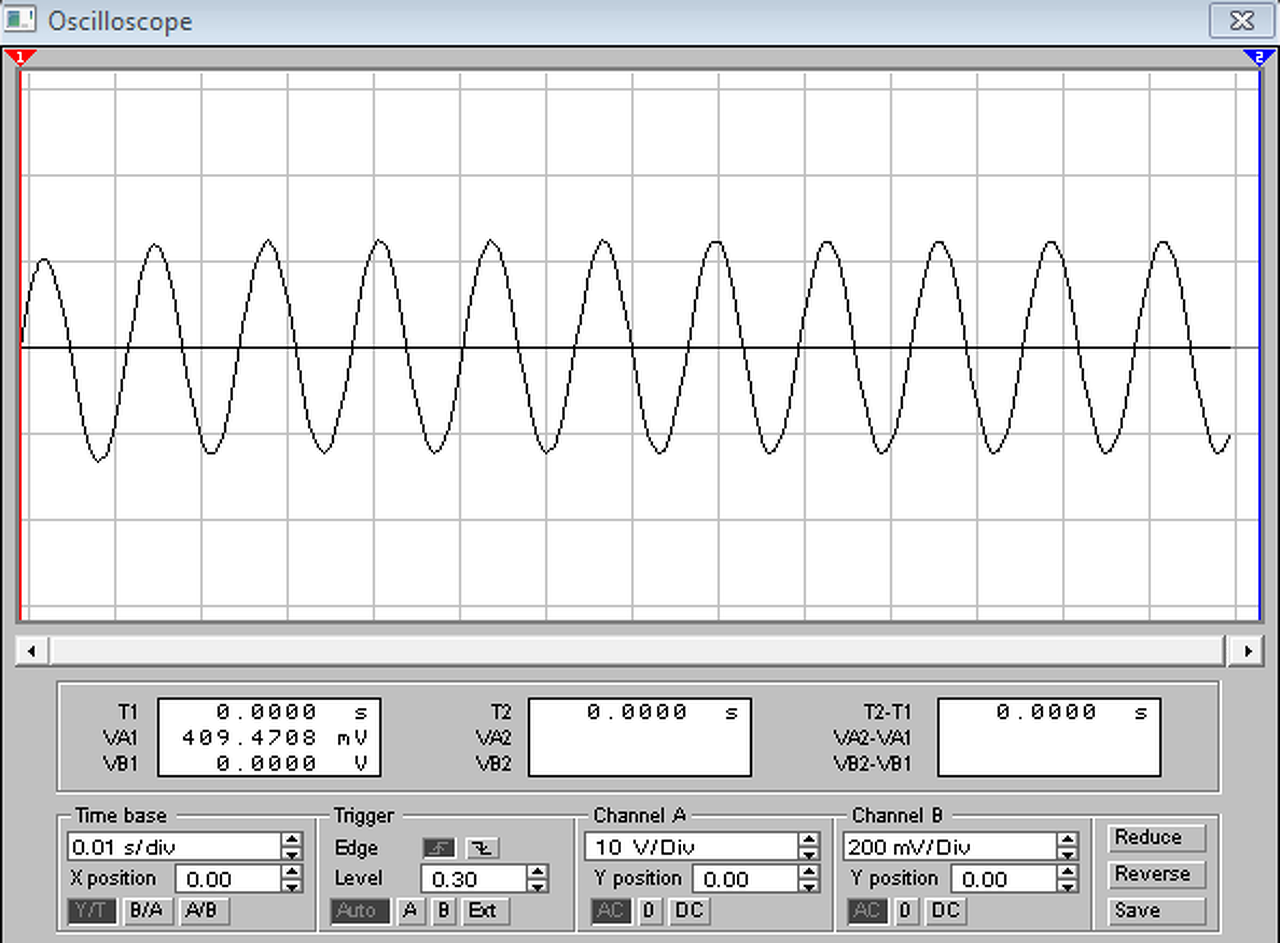Set Channel B coupling to 0
1280x943 pixels.
pos(906,910)
